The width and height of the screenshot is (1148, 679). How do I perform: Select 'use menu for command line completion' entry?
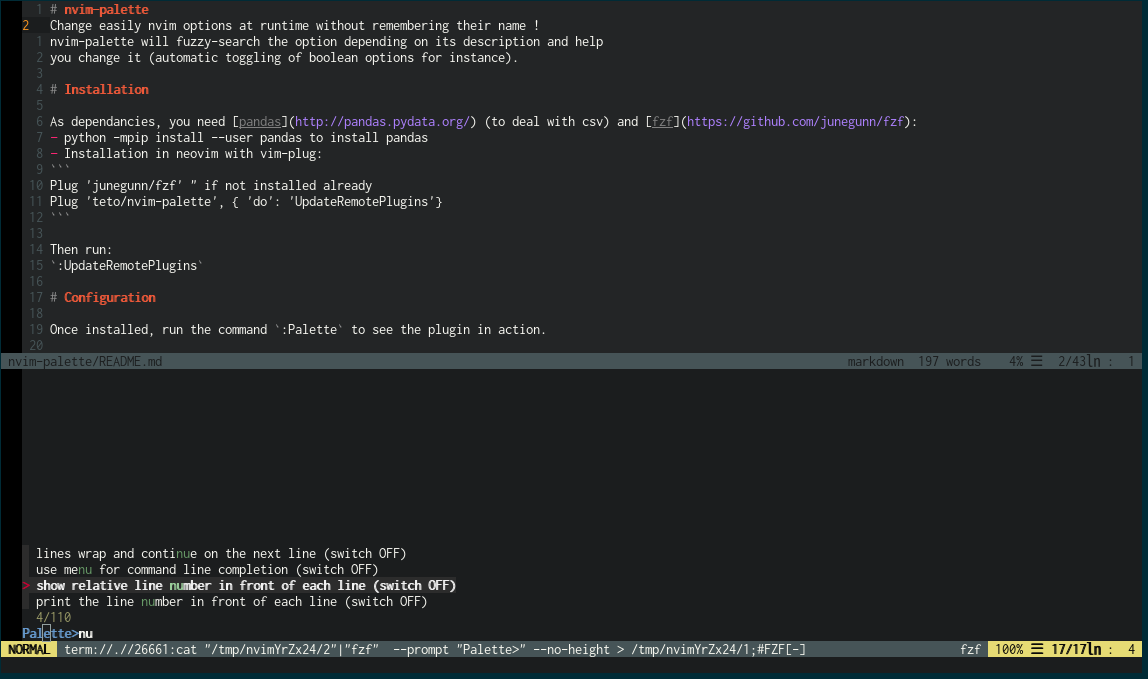tap(206, 570)
